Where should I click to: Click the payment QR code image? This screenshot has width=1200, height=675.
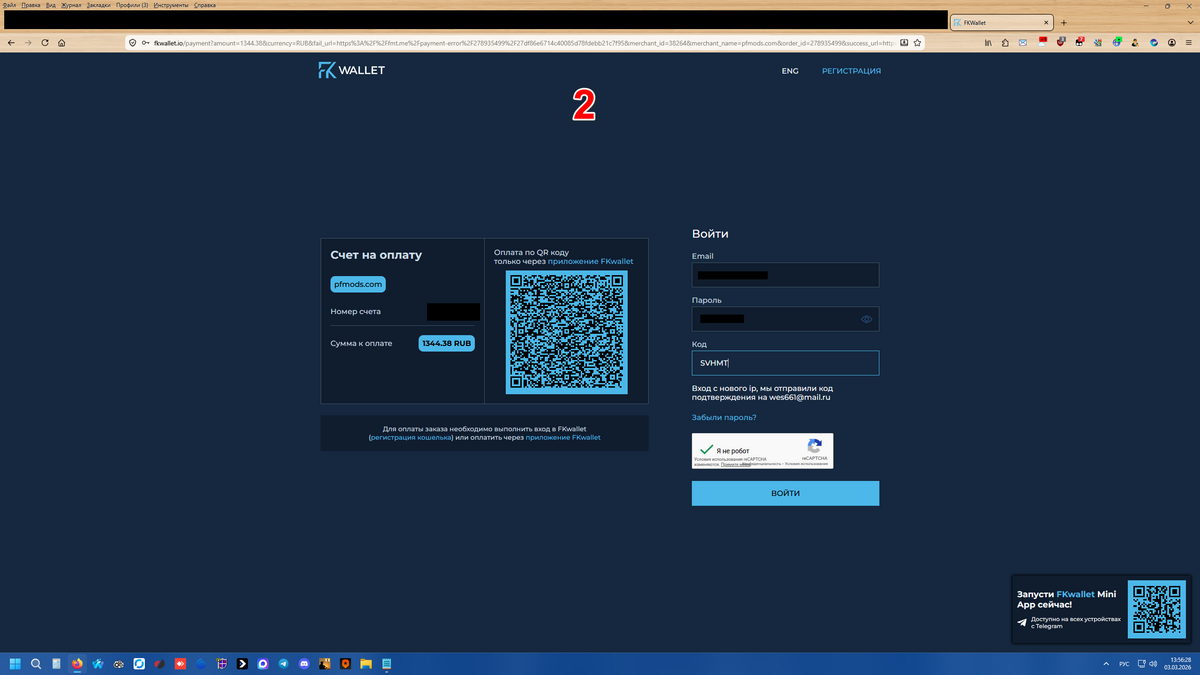566,331
